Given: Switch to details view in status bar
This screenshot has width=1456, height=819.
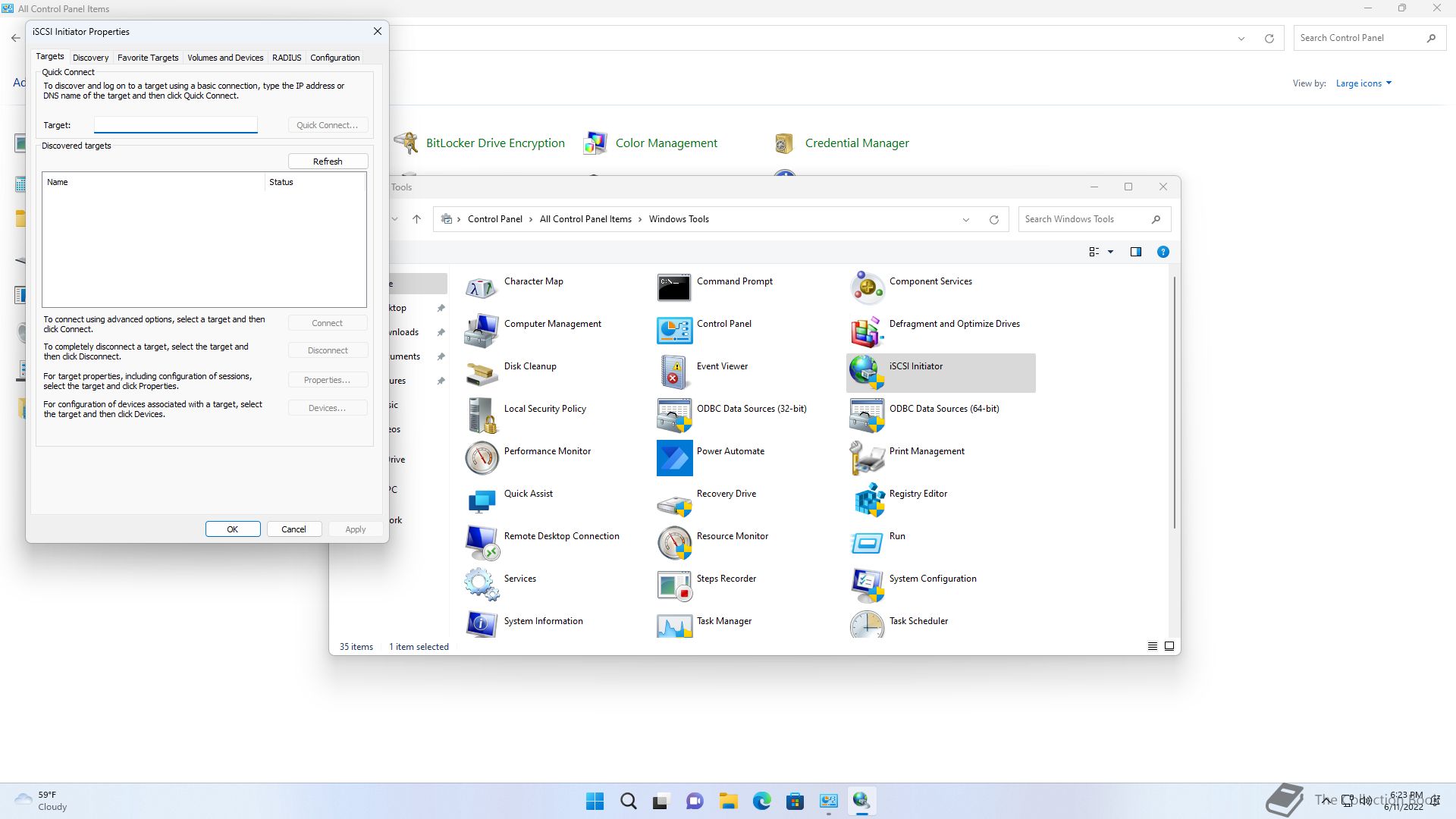Looking at the screenshot, I should (1152, 646).
